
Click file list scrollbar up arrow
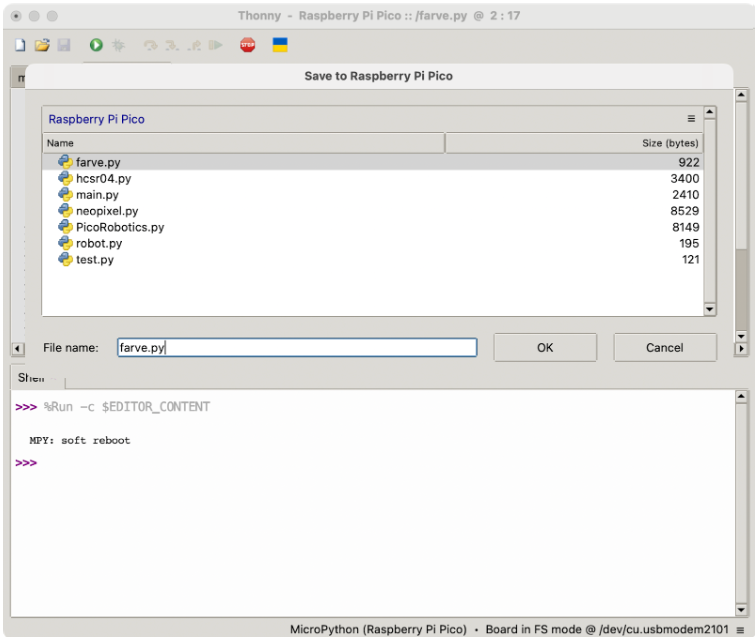click(710, 112)
